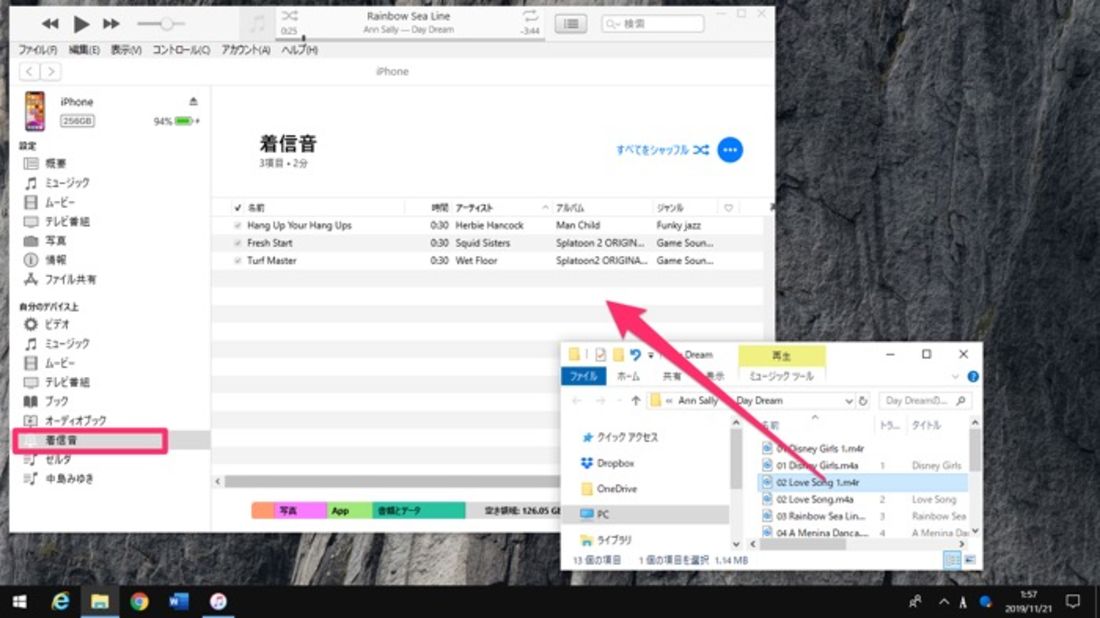Image resolution: width=1100 pixels, height=618 pixels.
Task: Click the rewind button in iTunes
Action: coord(50,24)
